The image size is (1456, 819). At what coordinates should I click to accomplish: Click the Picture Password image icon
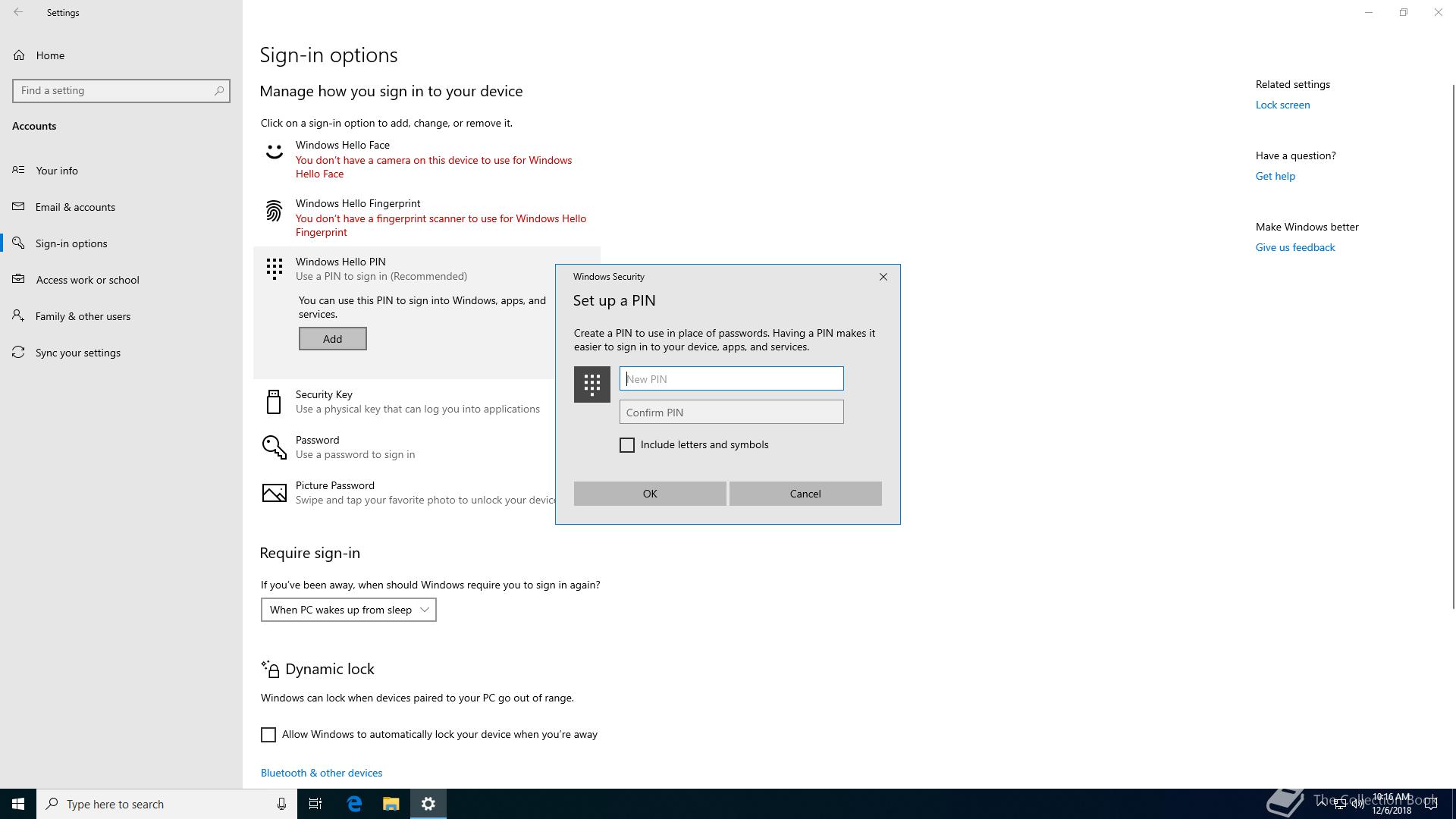tap(274, 493)
